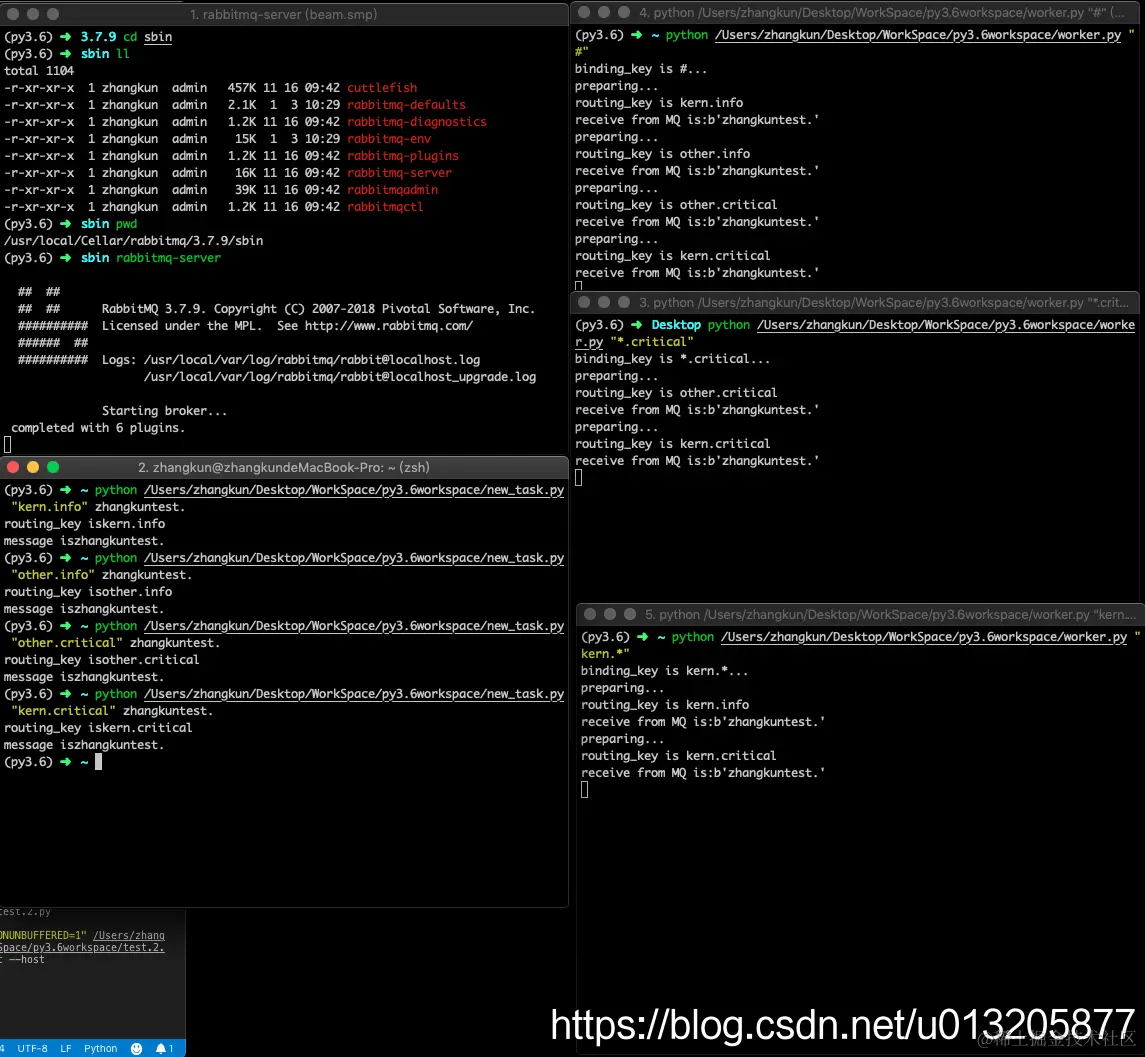Maximize the zsh window using green button
Screen dimensions: 1145x1057
[x=53, y=468]
